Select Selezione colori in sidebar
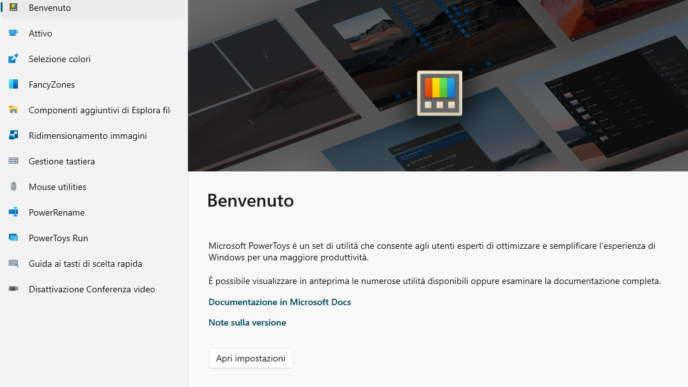This screenshot has height=387, width=688. (x=93, y=59)
